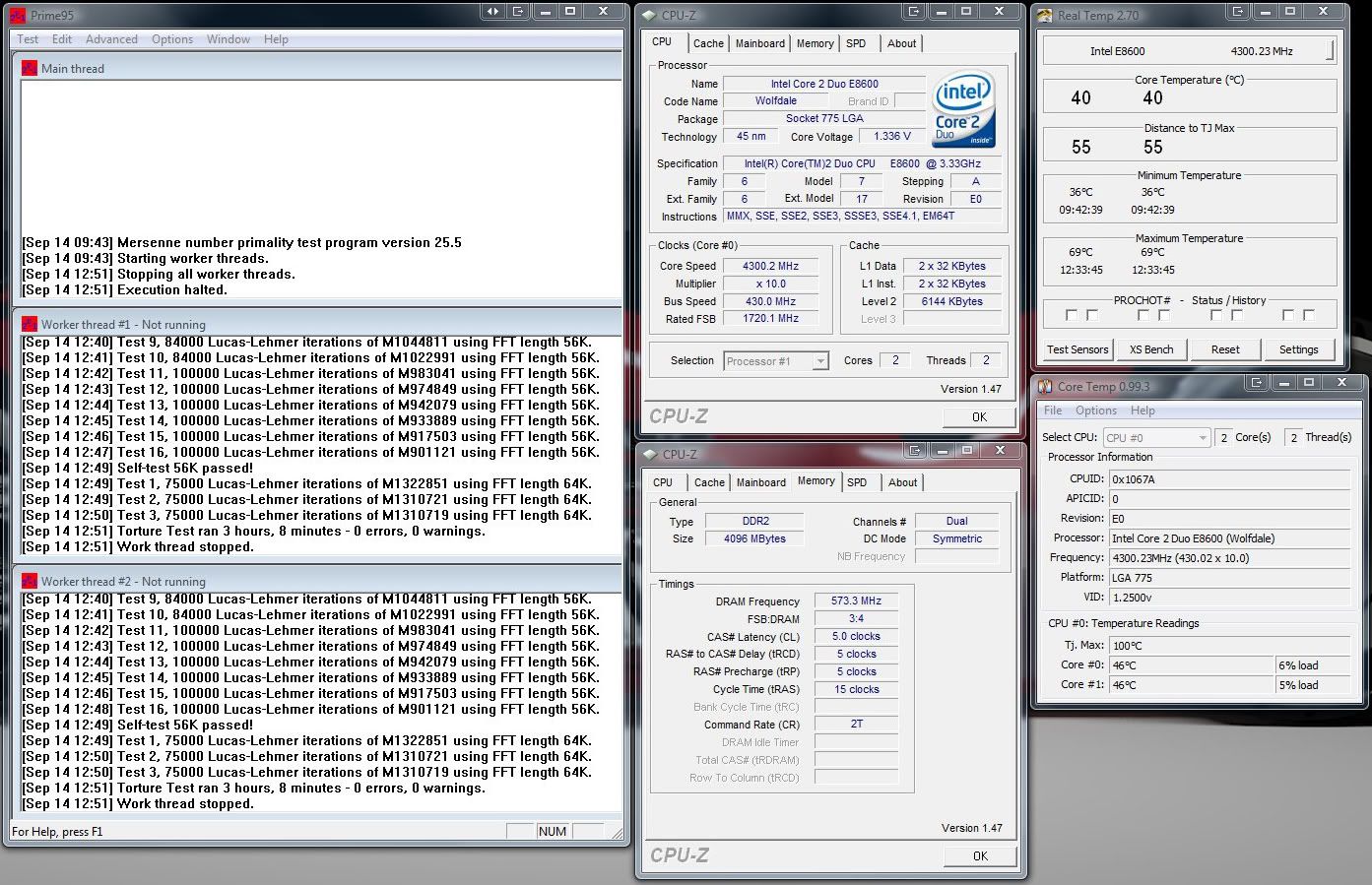1372x885 pixels.
Task: Click the NUM indicator in Prime95 status bar
Action: (553, 831)
